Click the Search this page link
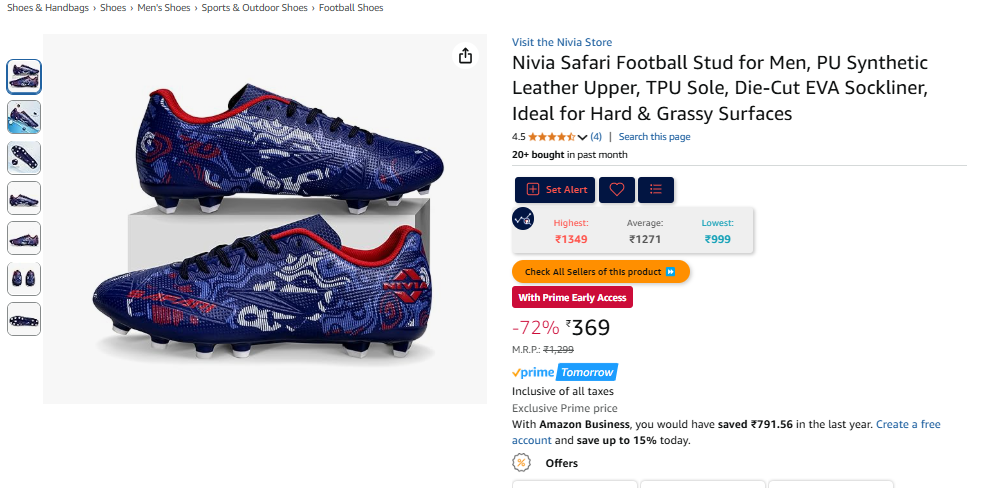The image size is (990, 488). coord(654,137)
